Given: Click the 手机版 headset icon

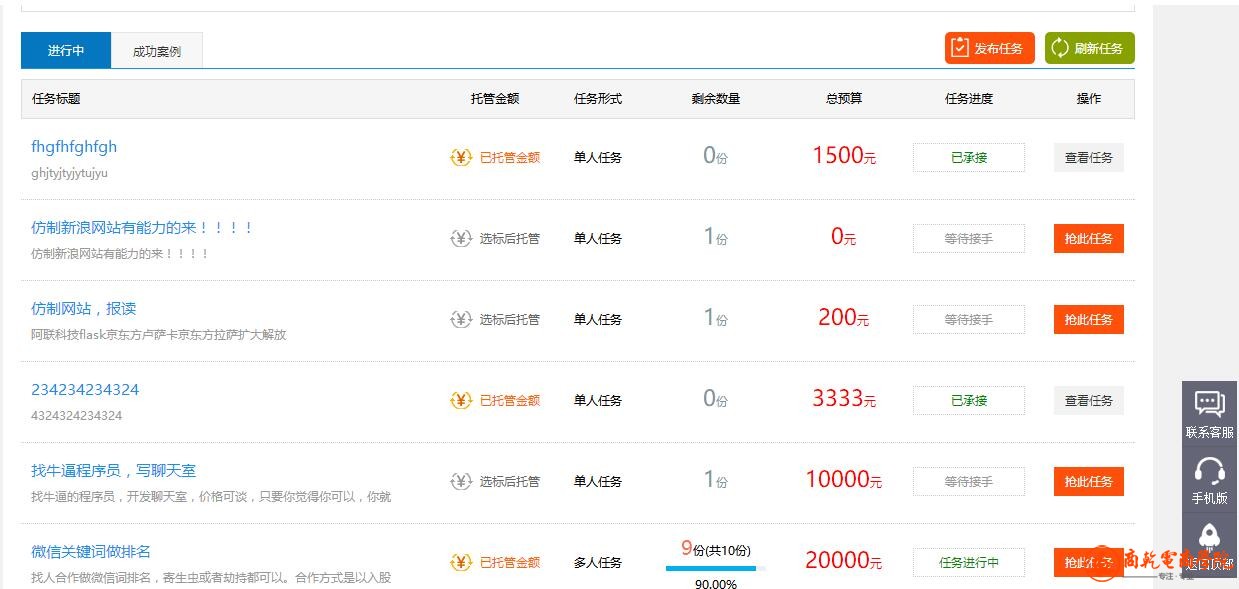Looking at the screenshot, I should (x=1209, y=470).
